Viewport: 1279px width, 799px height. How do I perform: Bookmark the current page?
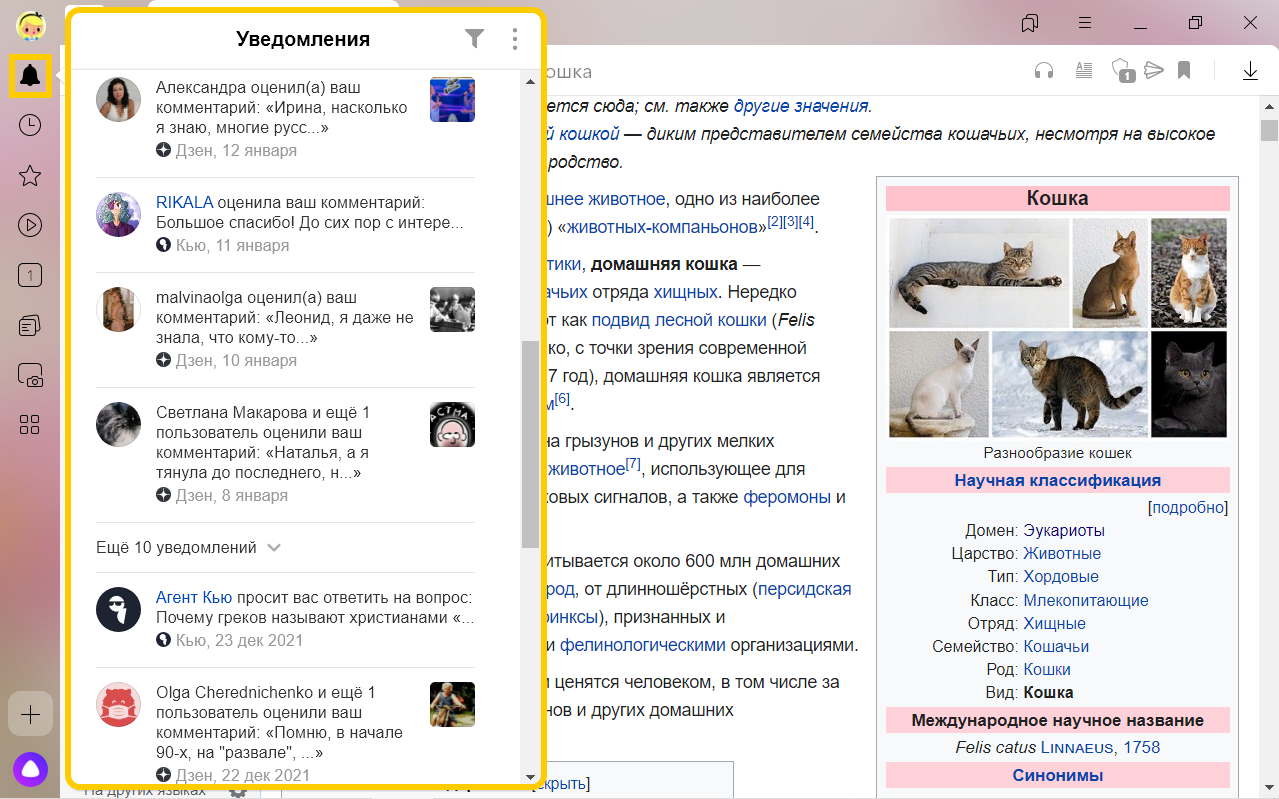(1184, 70)
